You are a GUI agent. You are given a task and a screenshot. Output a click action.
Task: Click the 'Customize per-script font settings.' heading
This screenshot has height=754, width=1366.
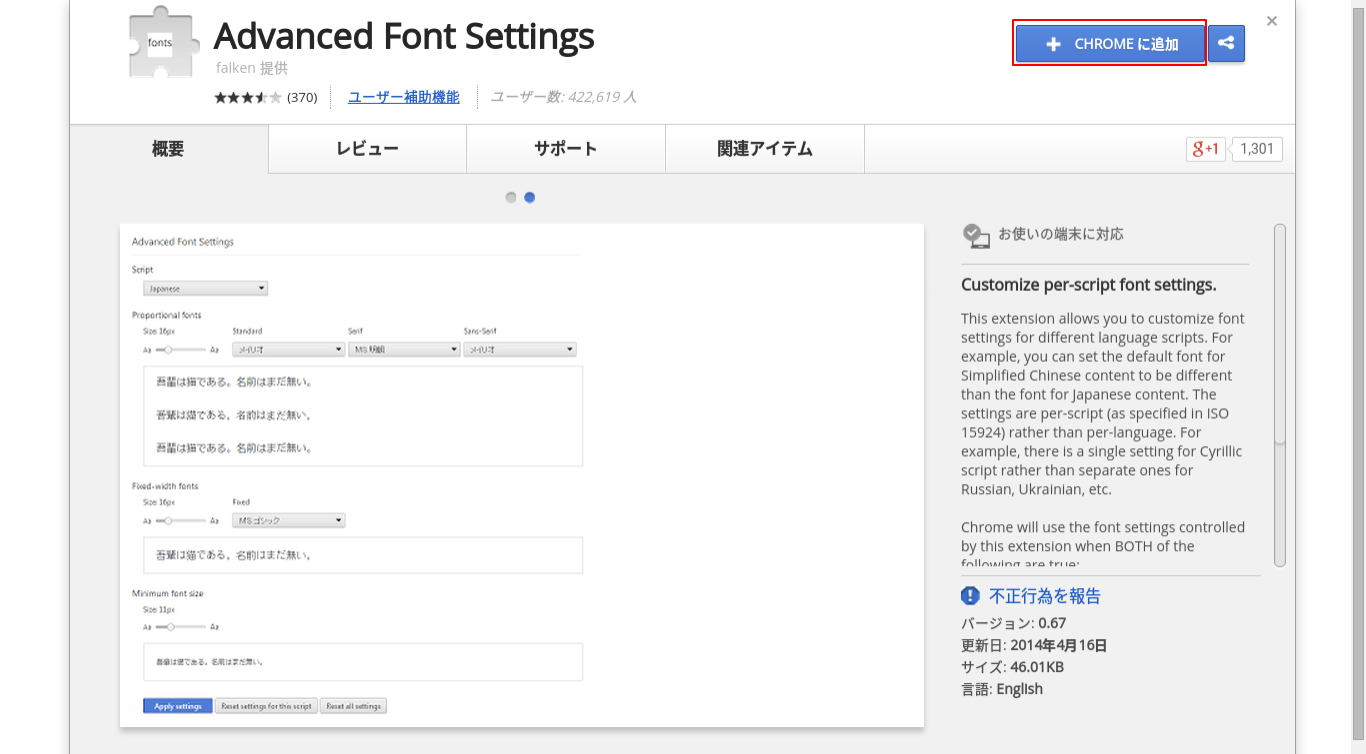[1089, 285]
